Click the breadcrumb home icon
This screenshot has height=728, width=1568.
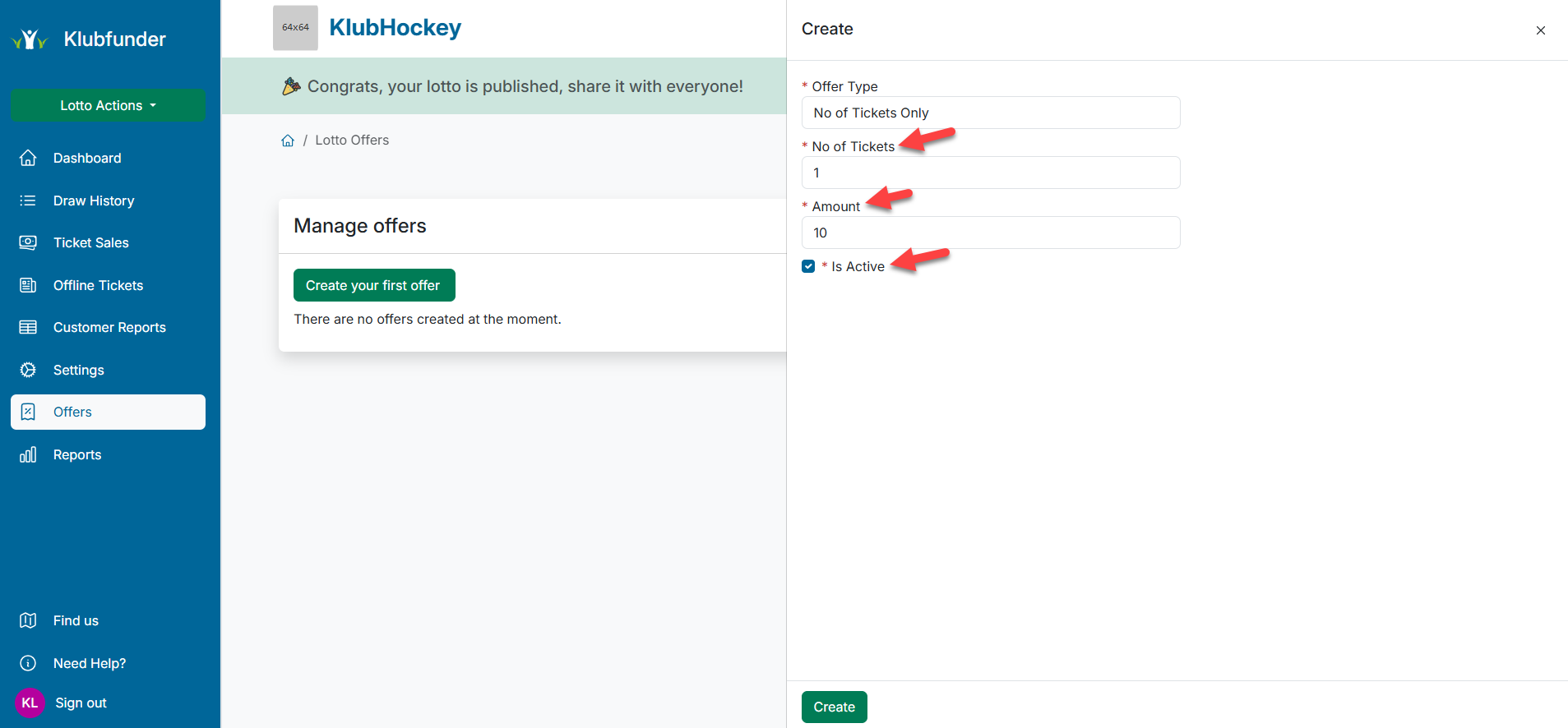click(x=288, y=141)
